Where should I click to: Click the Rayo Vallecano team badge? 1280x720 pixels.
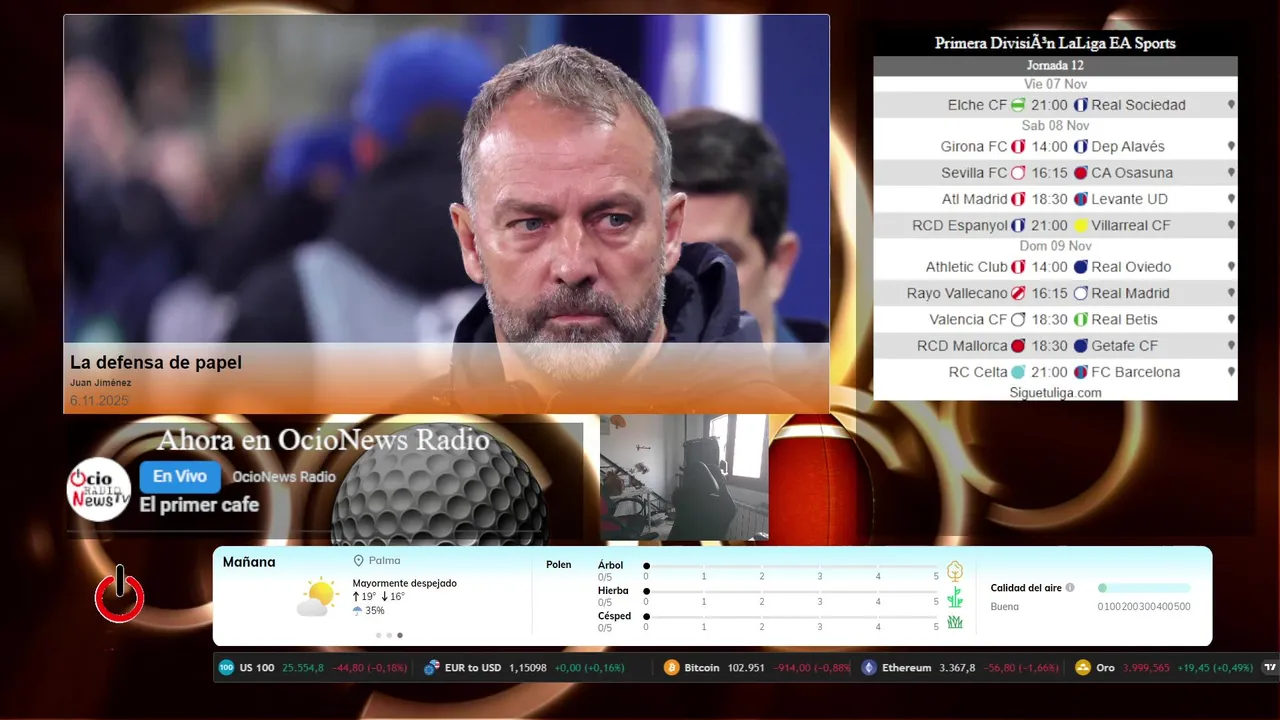tap(1018, 293)
